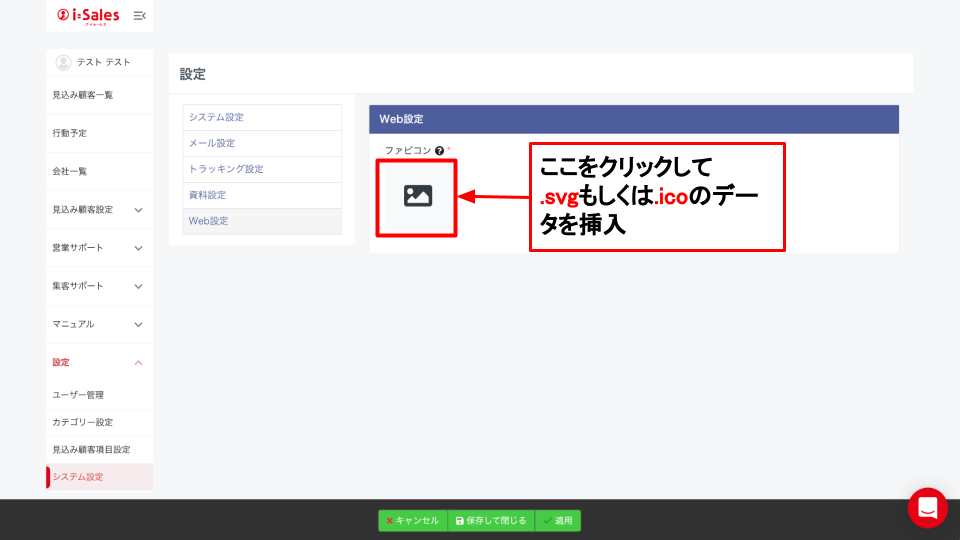960x540 pixels.
Task: Click the 保存して閉じる button
Action: [490, 520]
